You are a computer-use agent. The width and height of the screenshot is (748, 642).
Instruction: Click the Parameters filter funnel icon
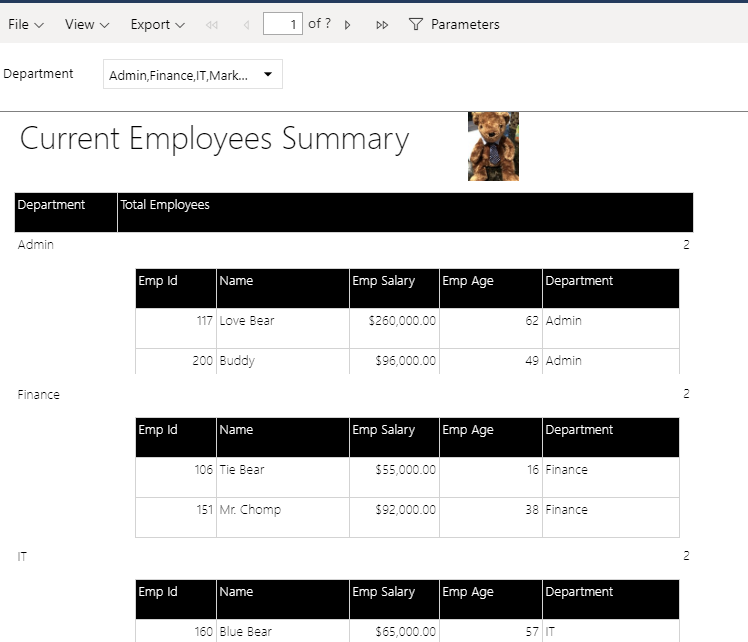[x=416, y=24]
